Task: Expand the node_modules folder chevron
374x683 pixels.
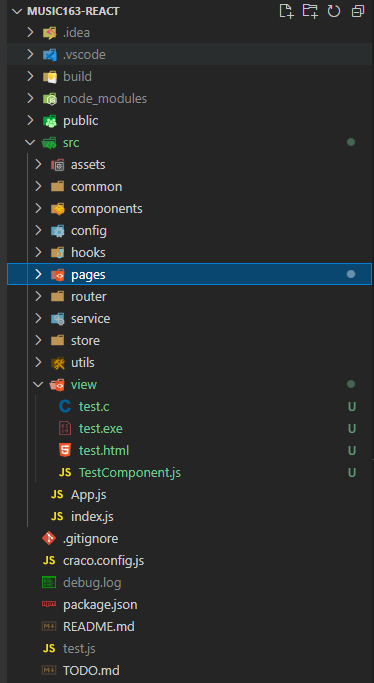Action: click(x=30, y=98)
